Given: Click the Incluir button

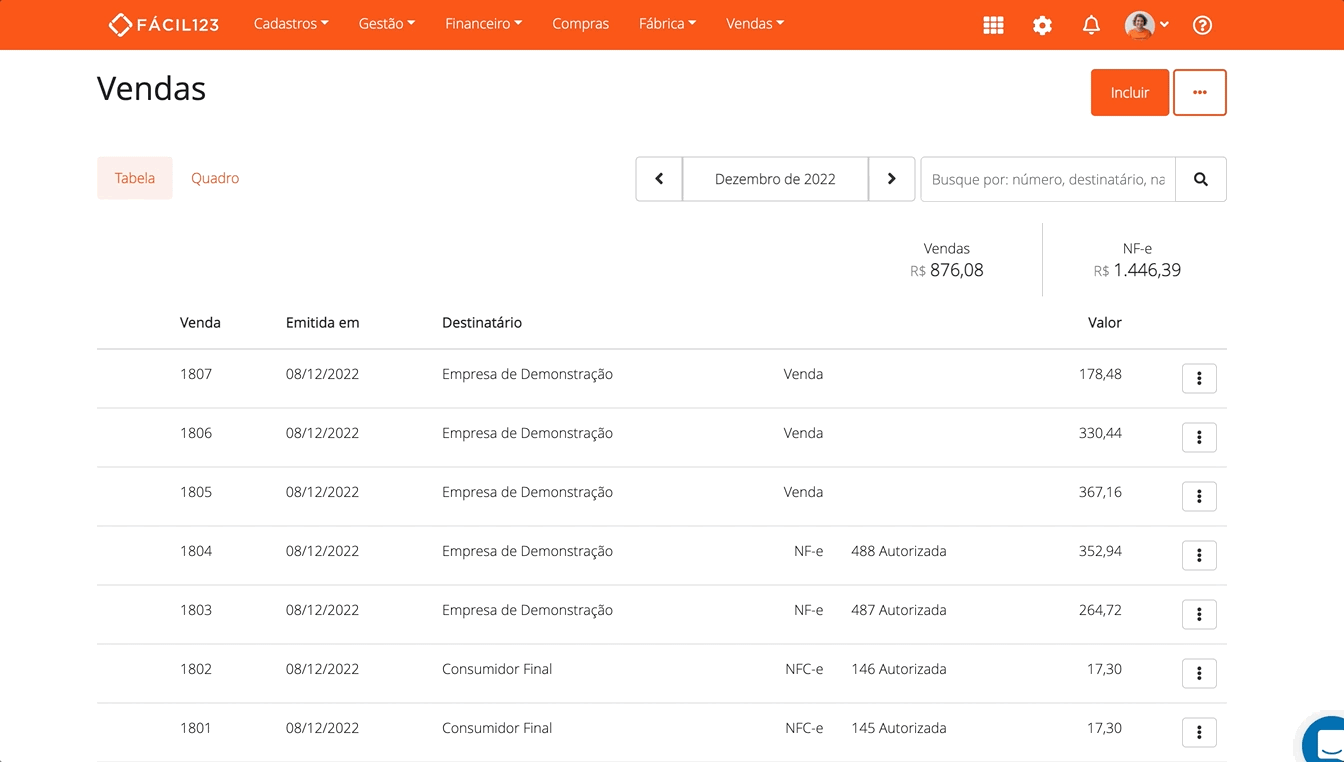Looking at the screenshot, I should point(1129,92).
